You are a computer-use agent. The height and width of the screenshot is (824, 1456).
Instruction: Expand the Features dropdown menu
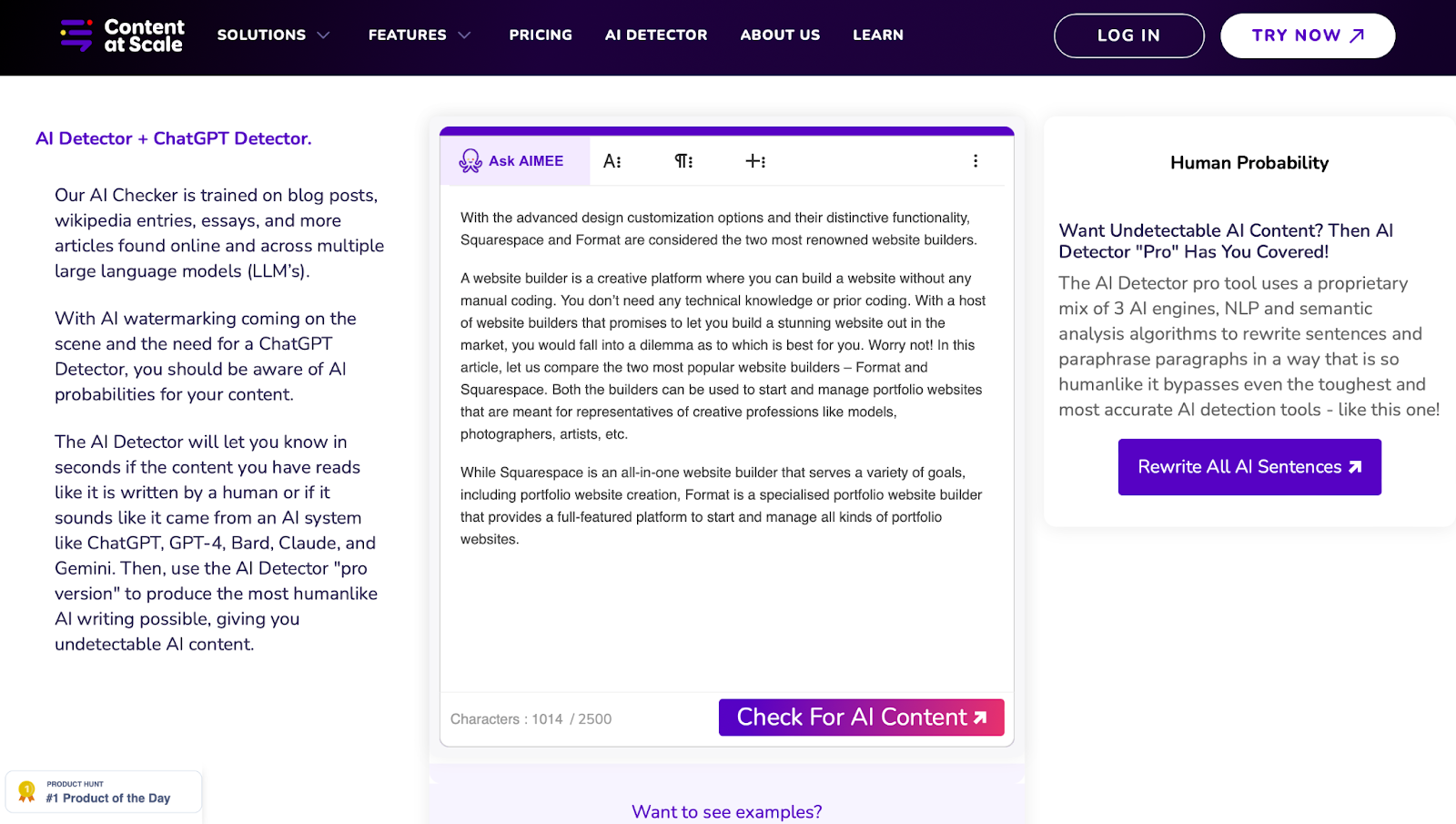pyautogui.click(x=420, y=36)
